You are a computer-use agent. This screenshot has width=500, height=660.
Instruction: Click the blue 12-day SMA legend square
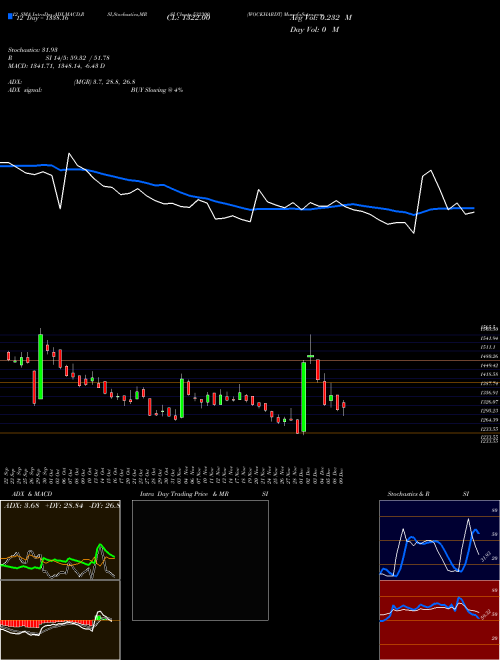[x=10, y=17]
